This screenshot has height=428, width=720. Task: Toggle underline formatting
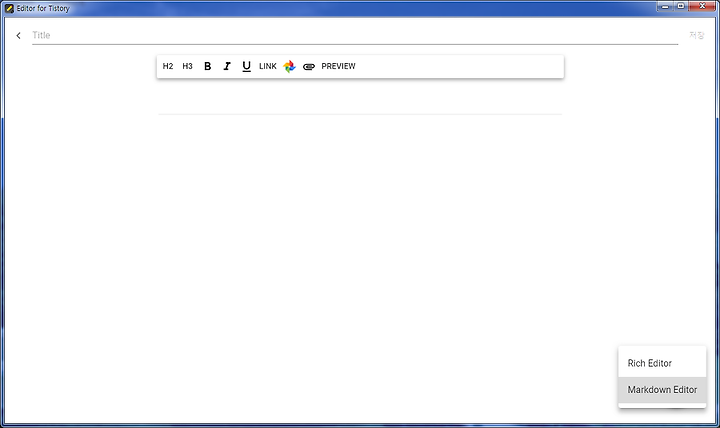247,66
